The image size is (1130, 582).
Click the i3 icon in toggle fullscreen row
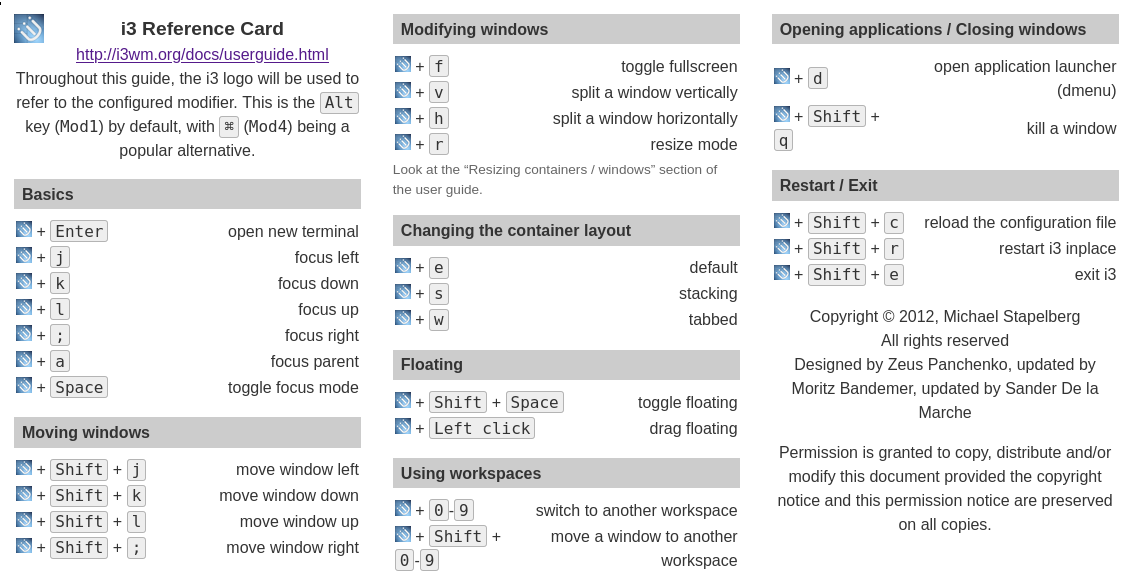(x=403, y=65)
